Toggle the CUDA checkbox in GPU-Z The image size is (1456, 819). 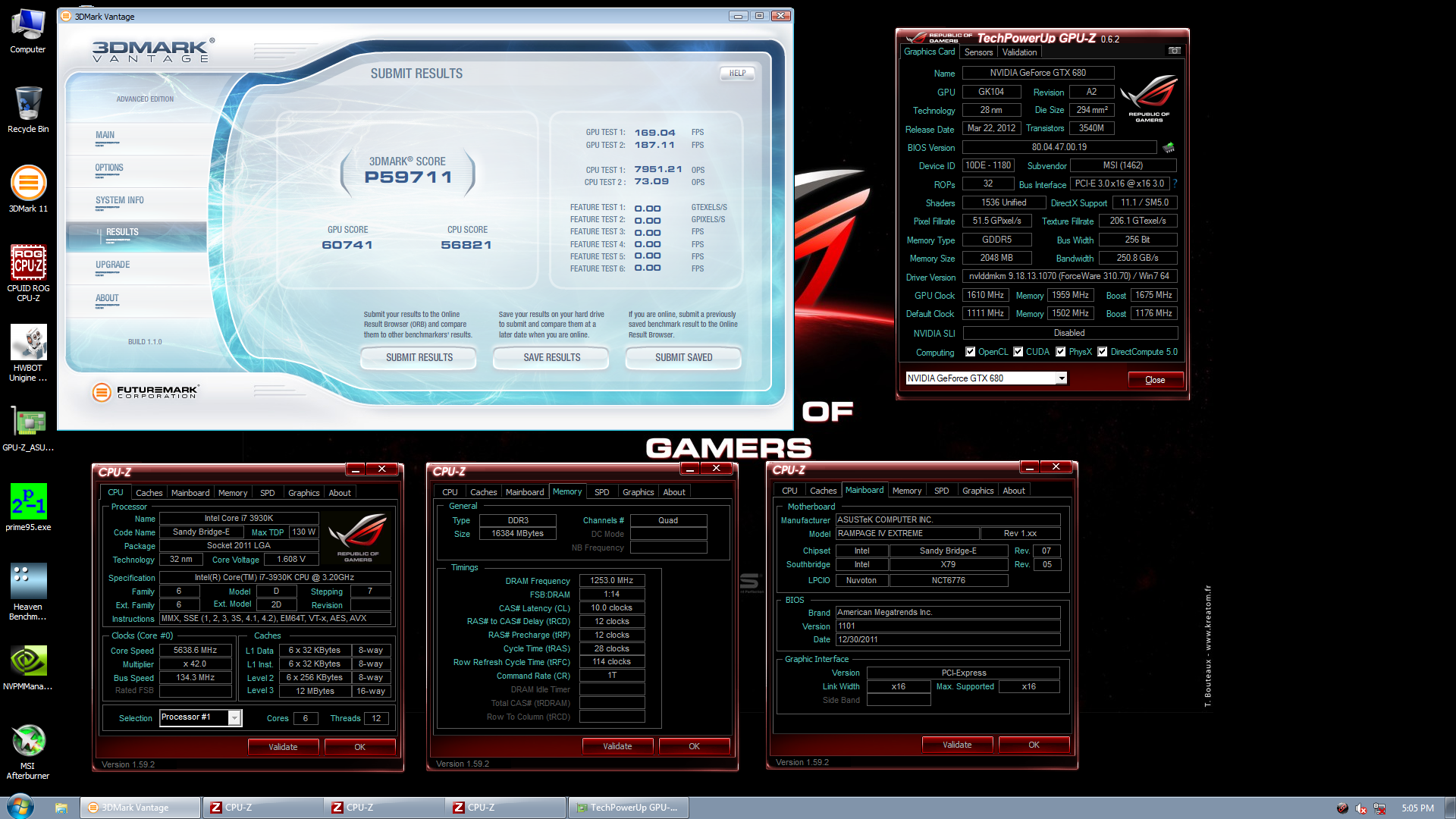(x=1018, y=352)
